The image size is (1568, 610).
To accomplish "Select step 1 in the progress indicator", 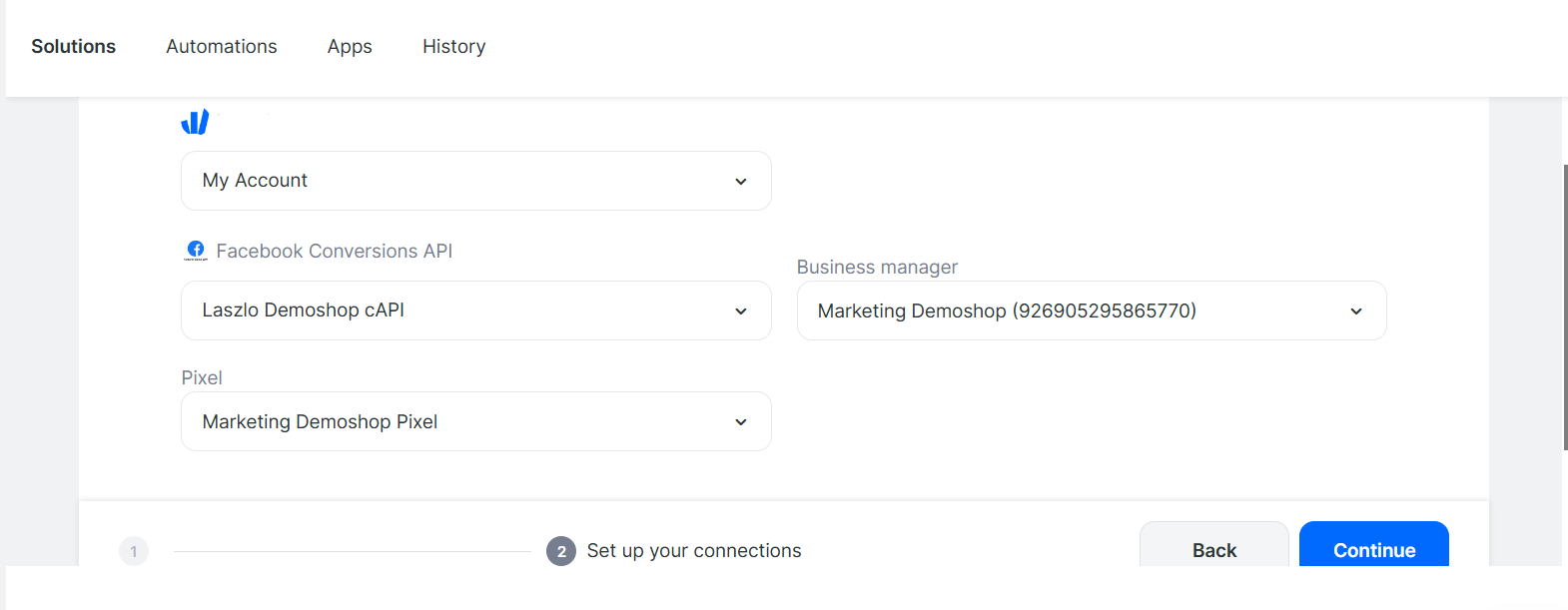I will click(x=134, y=551).
